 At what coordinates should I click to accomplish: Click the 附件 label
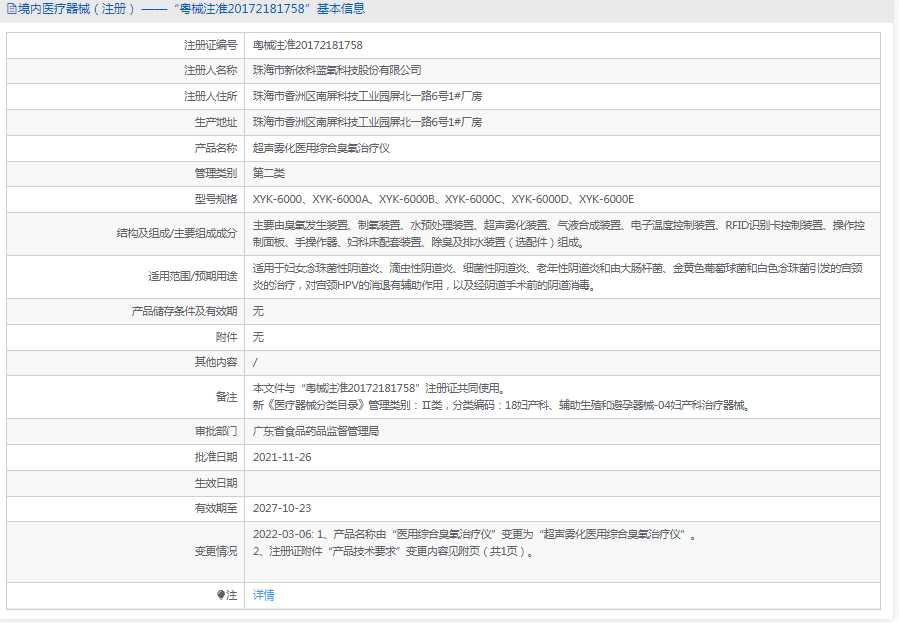(226, 337)
